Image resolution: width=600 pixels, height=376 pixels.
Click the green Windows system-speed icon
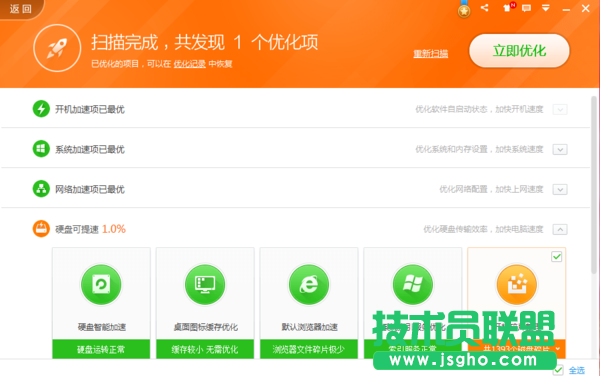pyautogui.click(x=41, y=149)
